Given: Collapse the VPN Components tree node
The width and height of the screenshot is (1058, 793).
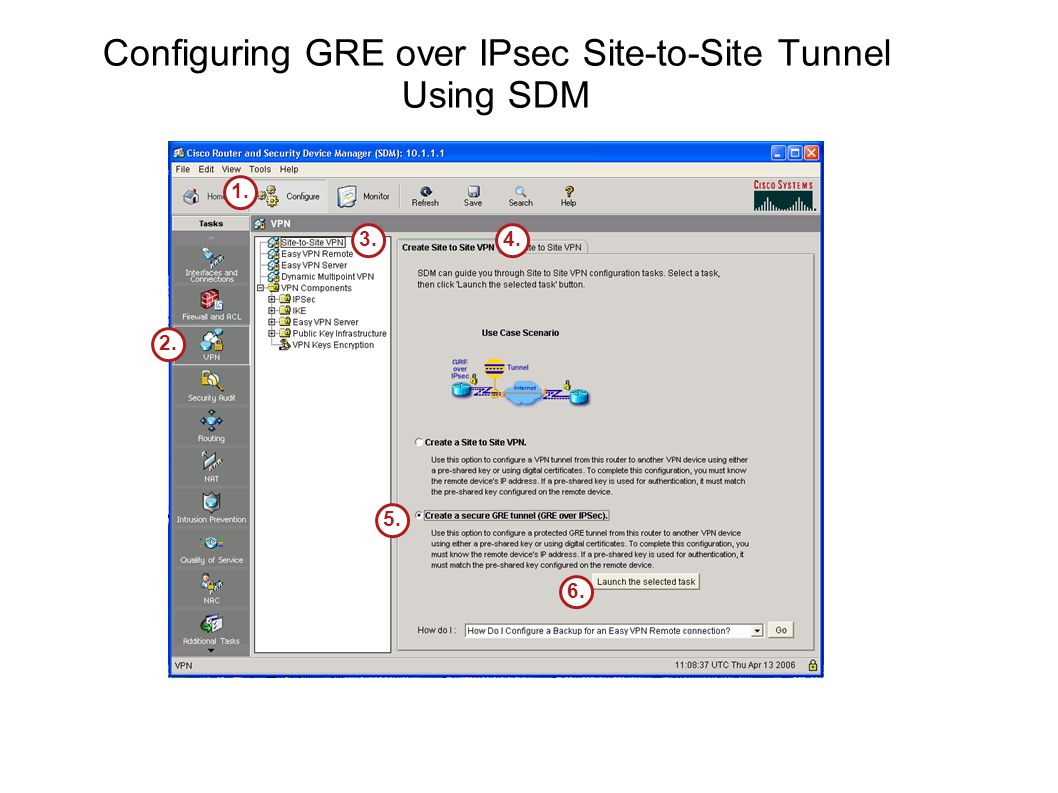Looking at the screenshot, I should (x=260, y=288).
